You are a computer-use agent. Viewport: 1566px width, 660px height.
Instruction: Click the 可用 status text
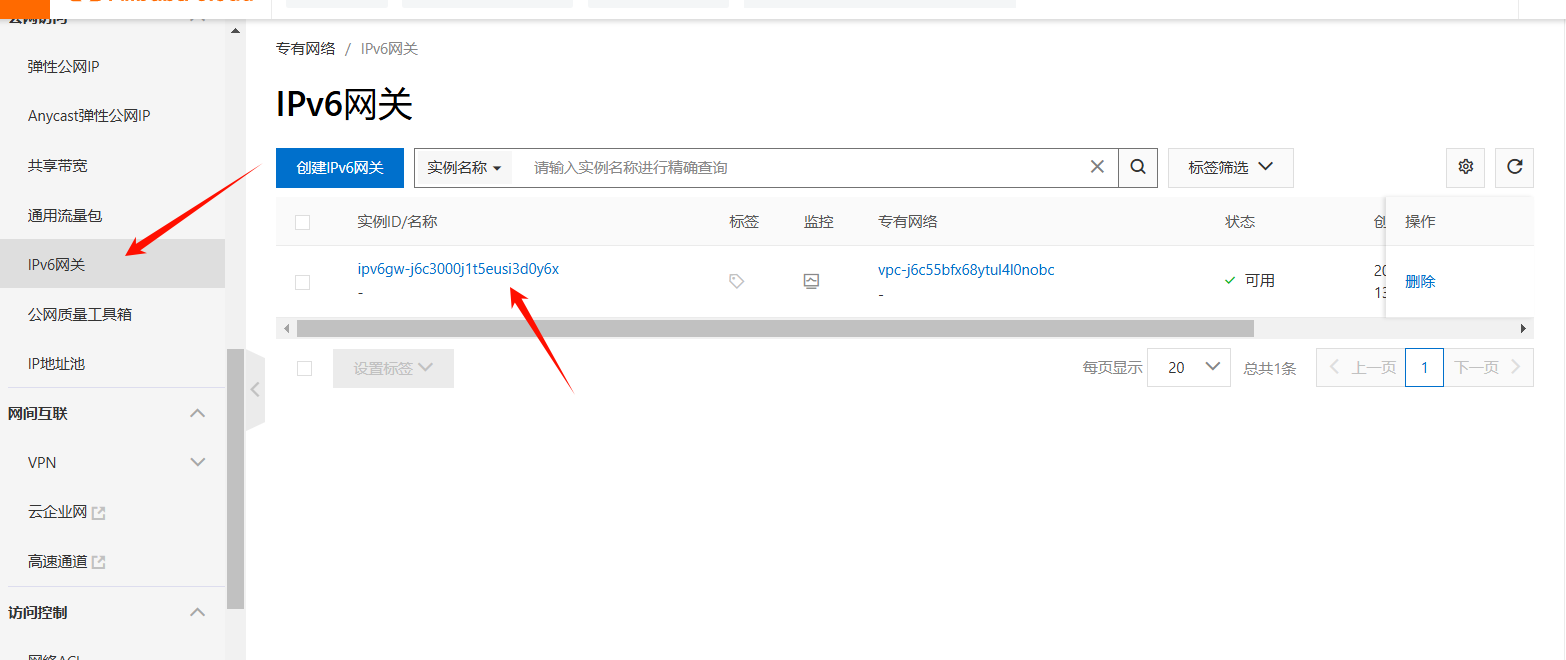(x=1260, y=281)
